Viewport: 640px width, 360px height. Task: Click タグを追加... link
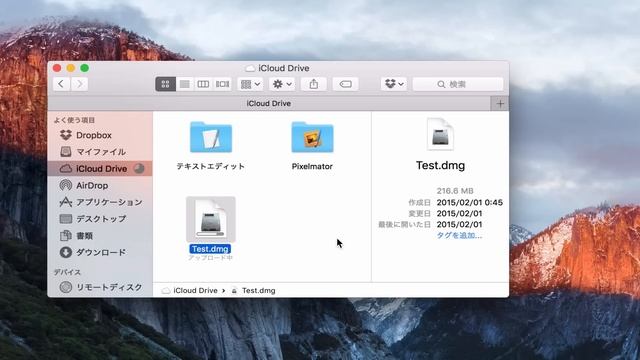(x=459, y=236)
